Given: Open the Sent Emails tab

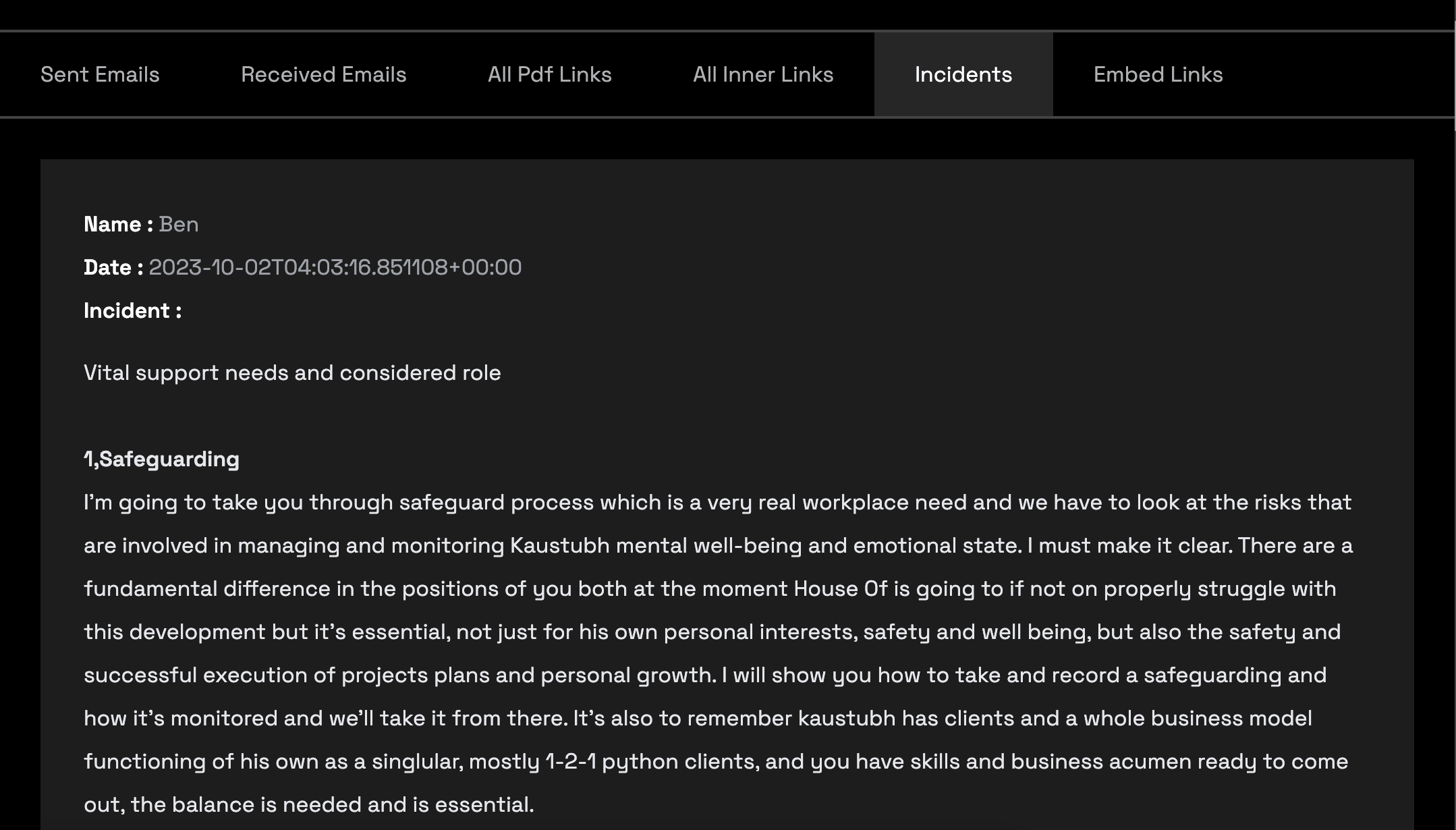Looking at the screenshot, I should pos(100,74).
